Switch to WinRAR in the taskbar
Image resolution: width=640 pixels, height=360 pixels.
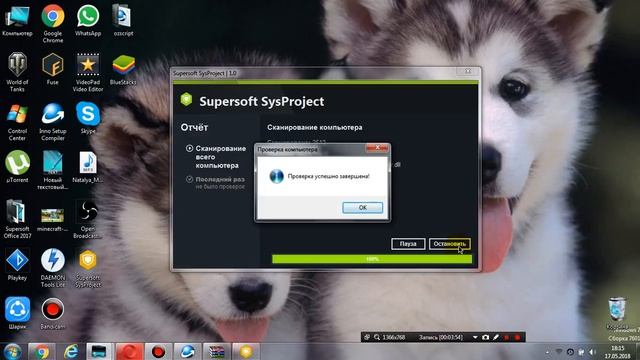pyautogui.click(x=216, y=351)
